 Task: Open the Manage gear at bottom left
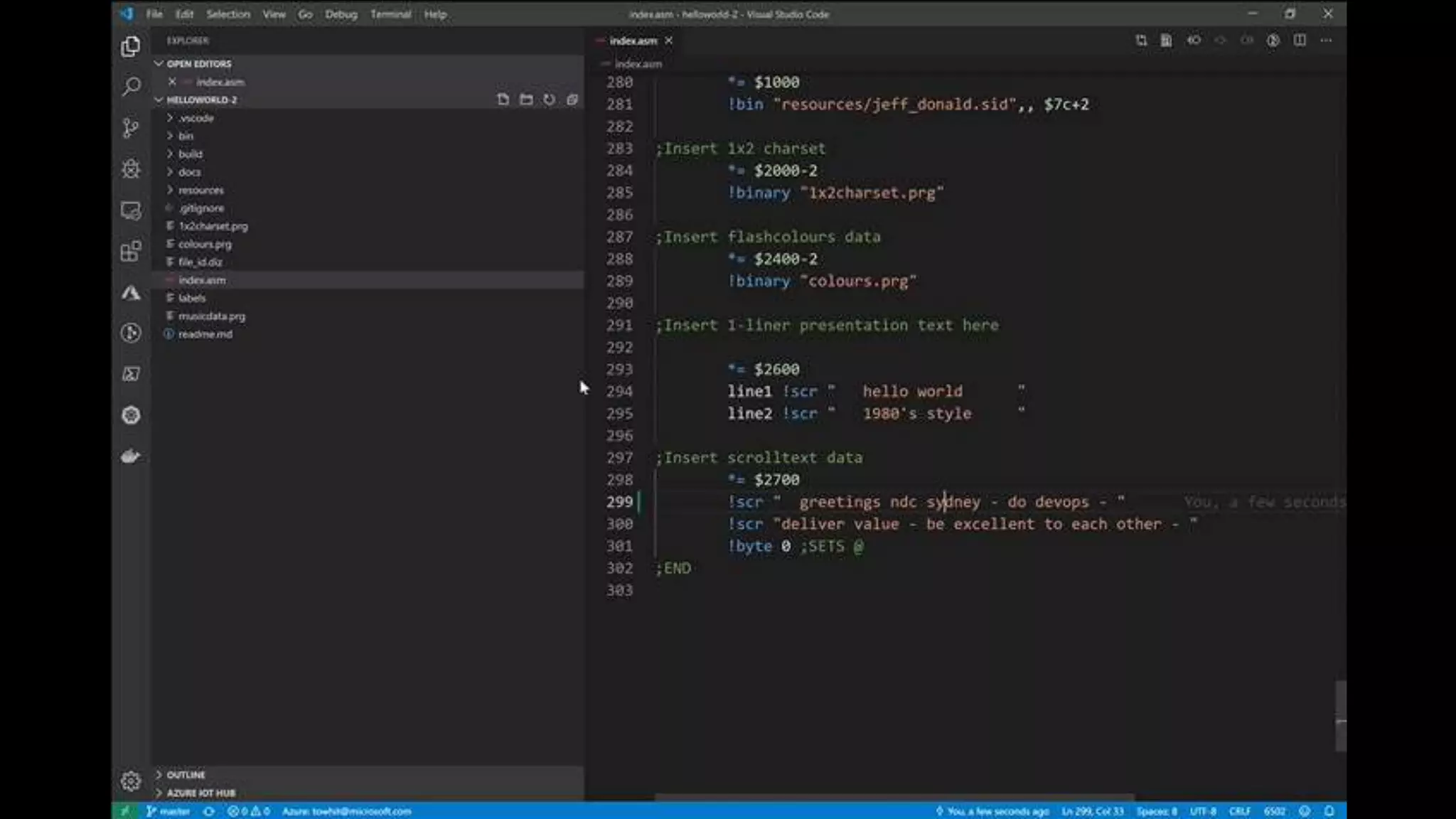click(131, 781)
